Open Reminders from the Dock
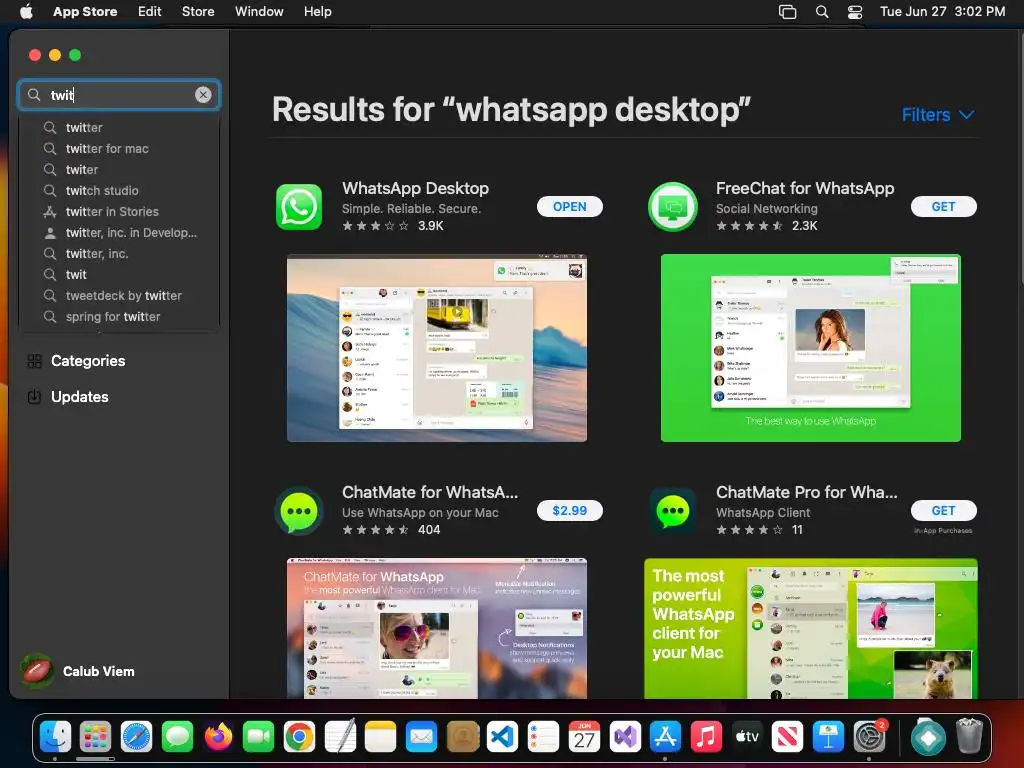 coord(543,737)
